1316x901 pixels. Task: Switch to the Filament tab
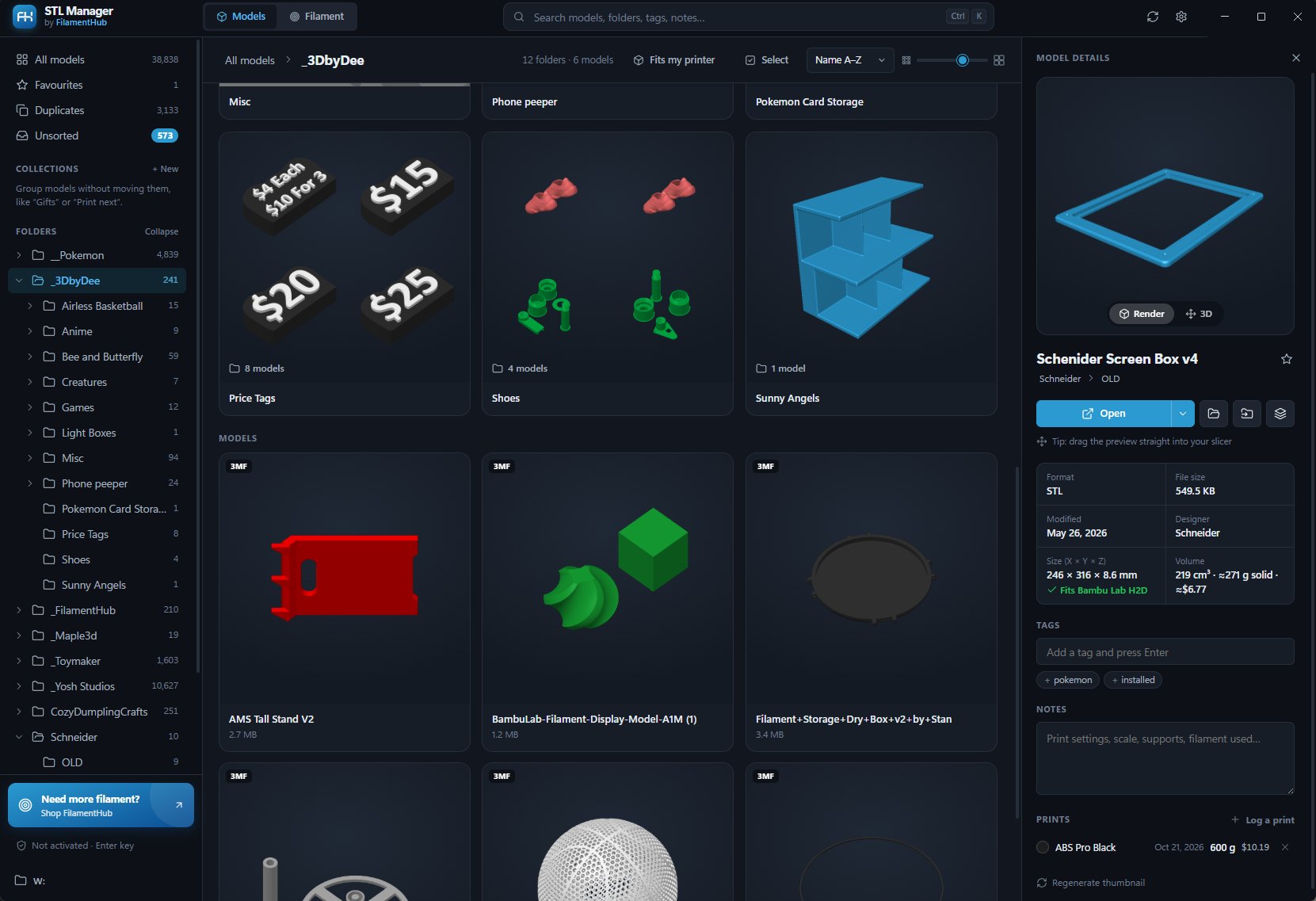317,17
